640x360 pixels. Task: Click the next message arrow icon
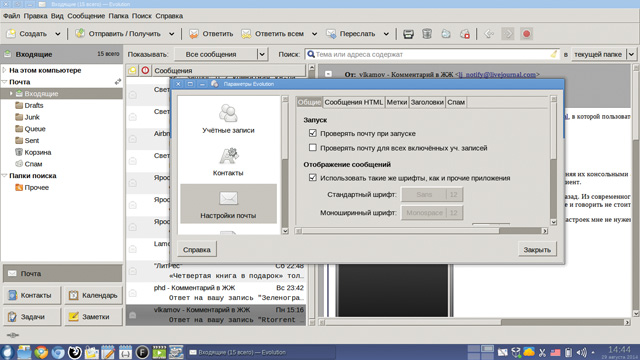click(508, 34)
